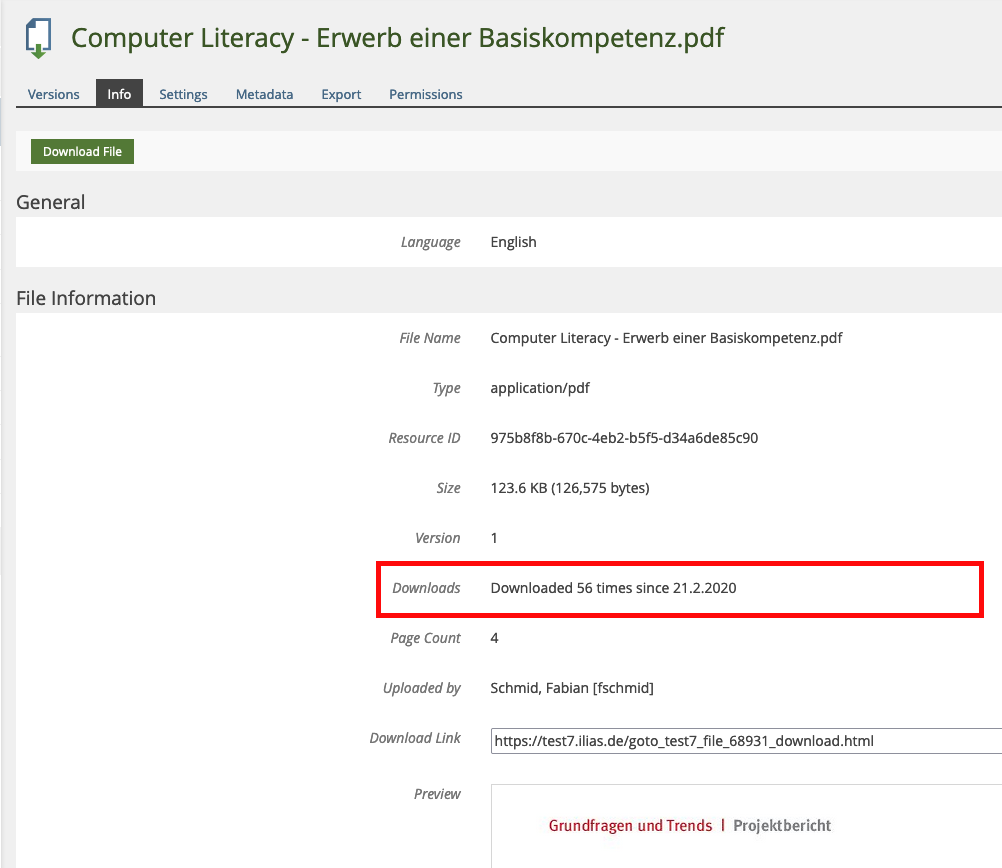Click the Resource ID value string
The width and height of the screenshot is (1002, 868).
tap(623, 438)
